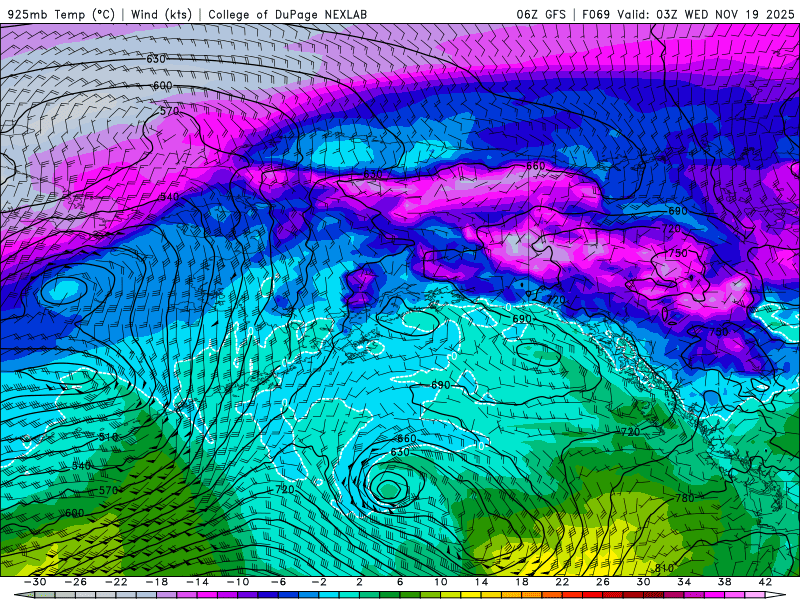Click the 14 colorbar scale label
The height and width of the screenshot is (600, 800).
click(x=481, y=582)
